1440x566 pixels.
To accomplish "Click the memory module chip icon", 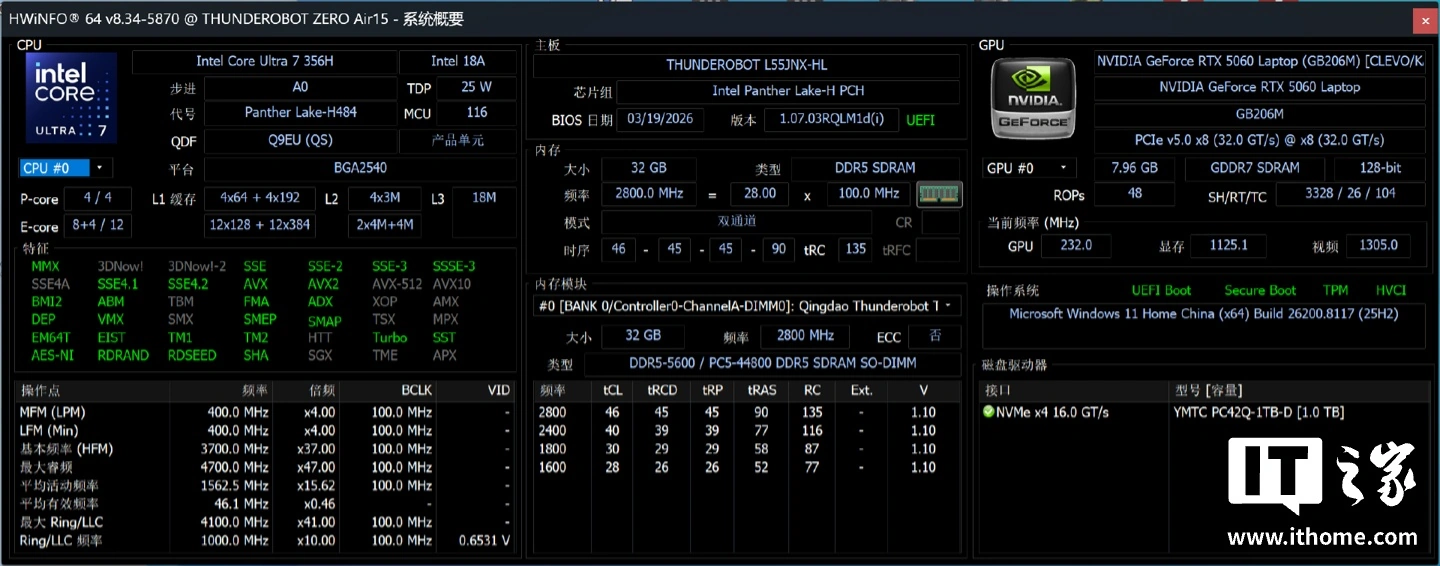I will click(x=939, y=193).
